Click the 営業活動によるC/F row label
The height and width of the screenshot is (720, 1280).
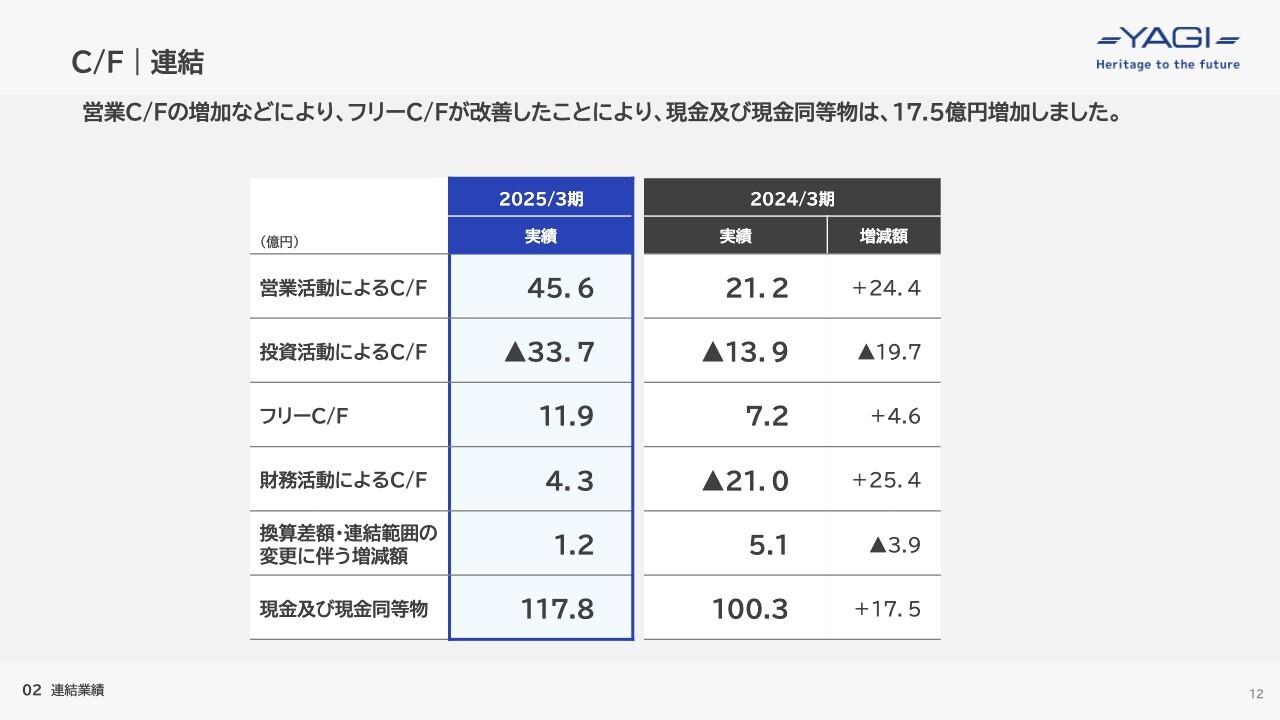343,289
